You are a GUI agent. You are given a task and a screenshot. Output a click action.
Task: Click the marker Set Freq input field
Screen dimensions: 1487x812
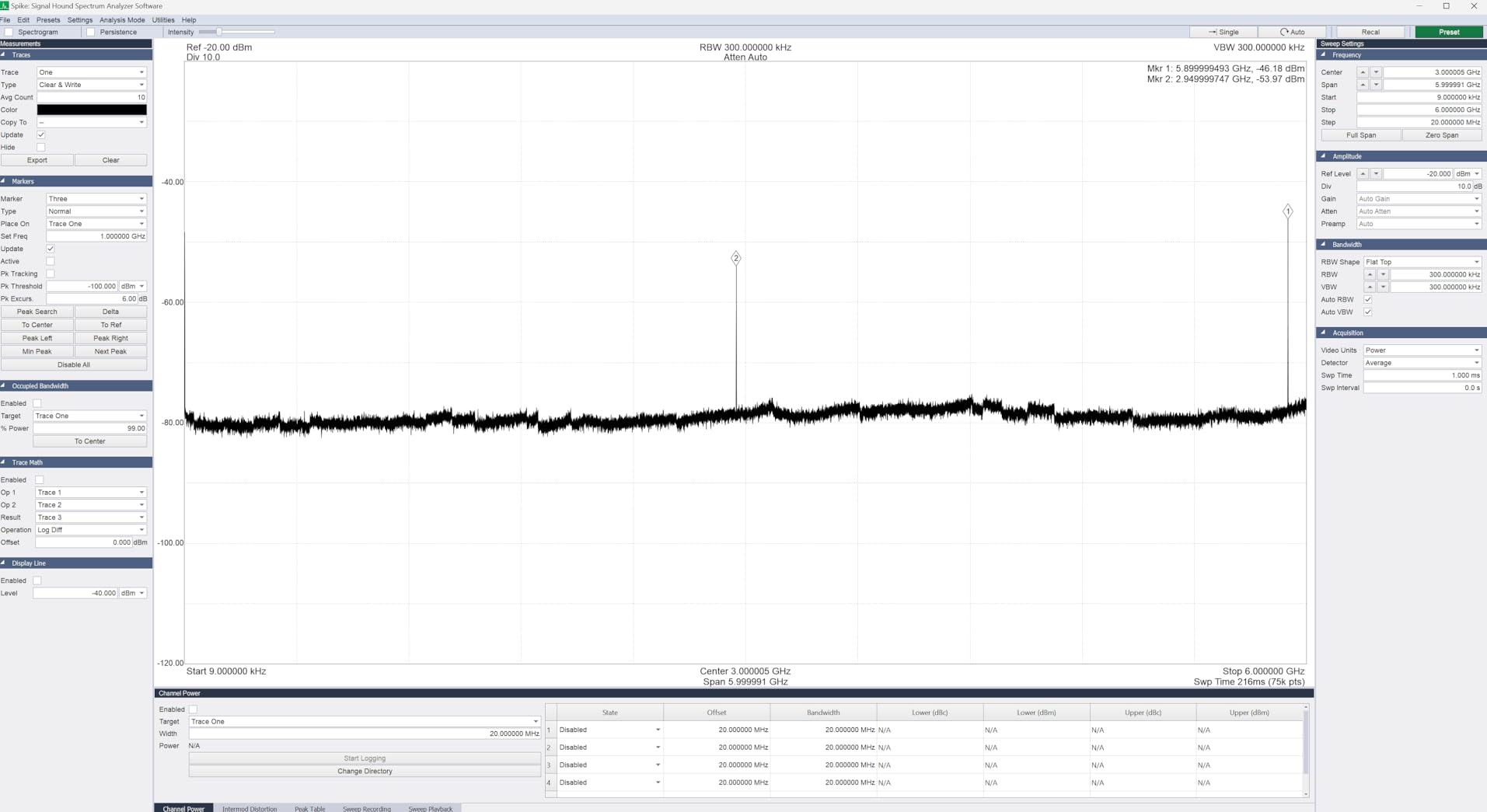[96, 236]
